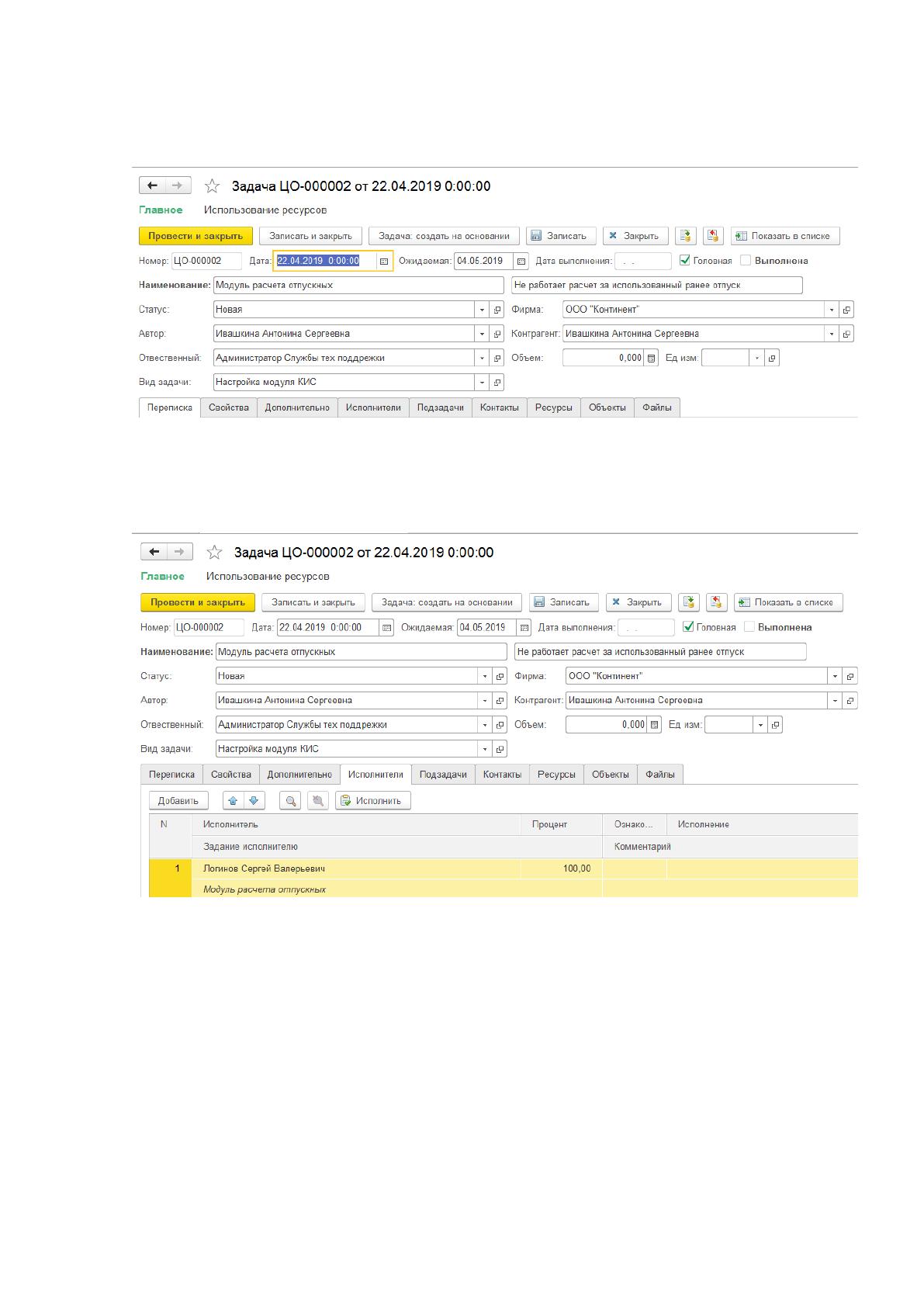Toggle Головная checkbox in the lower form
This screenshot has width=924, height=1307.
click(688, 627)
